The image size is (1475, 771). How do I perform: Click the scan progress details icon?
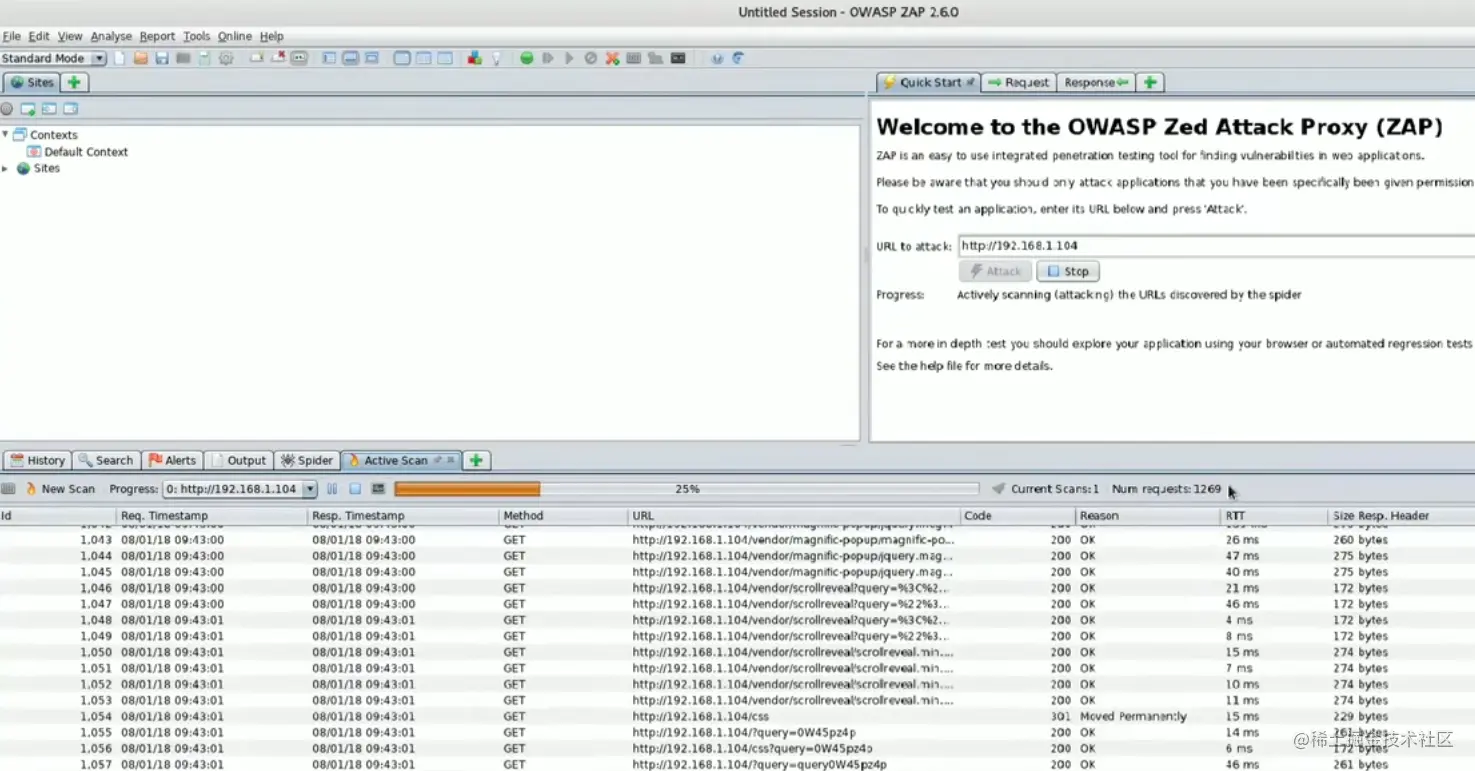[378, 489]
